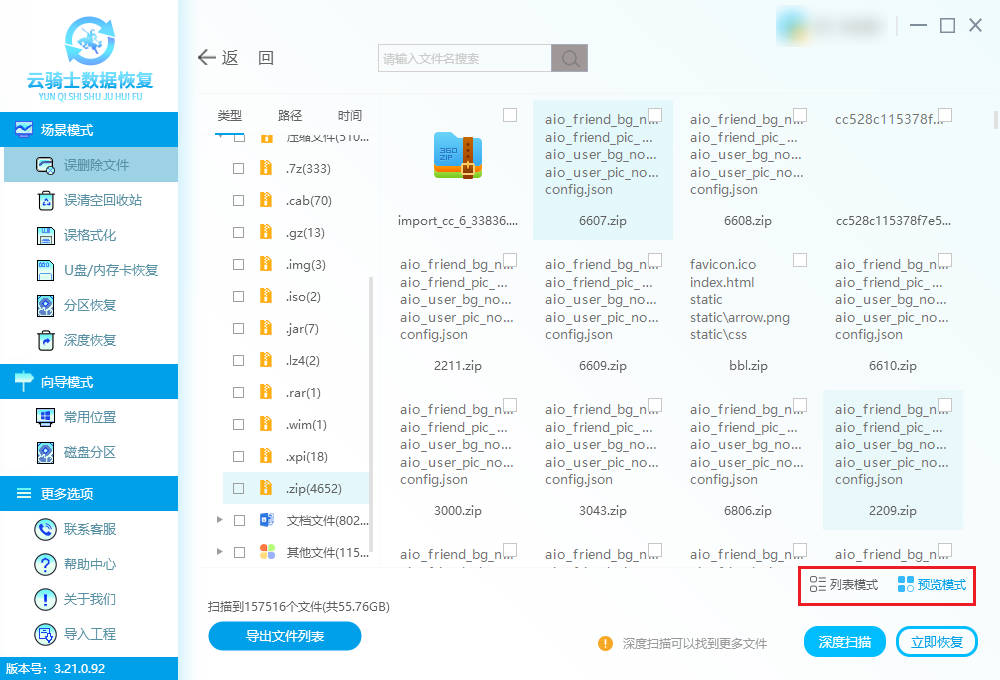Click the .7z(333) file type icon
Image resolution: width=1000 pixels, height=680 pixels.
pos(266,168)
